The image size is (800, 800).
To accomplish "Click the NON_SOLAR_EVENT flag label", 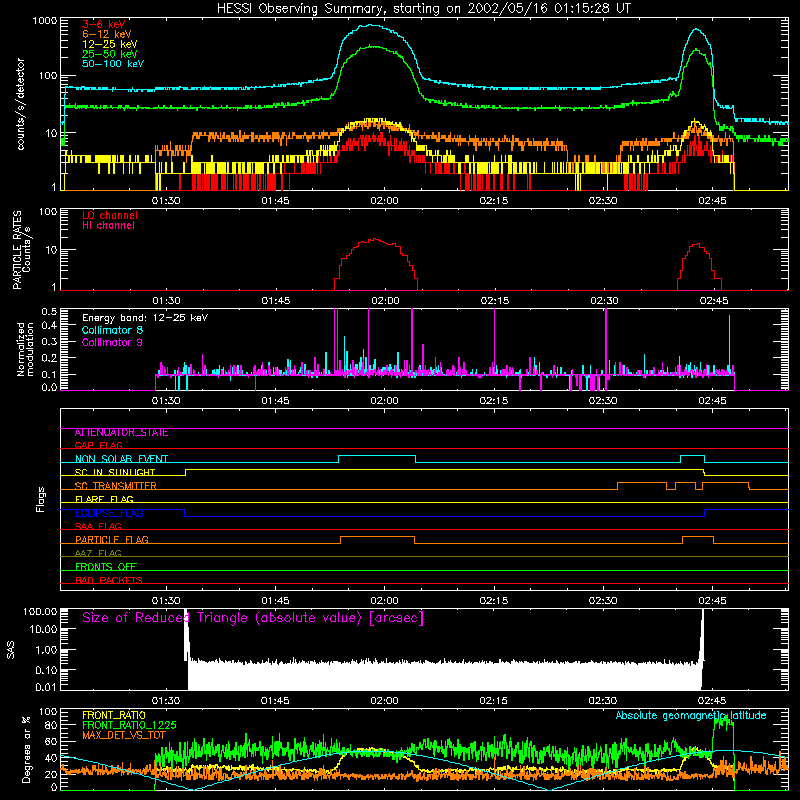I will click(x=121, y=459).
